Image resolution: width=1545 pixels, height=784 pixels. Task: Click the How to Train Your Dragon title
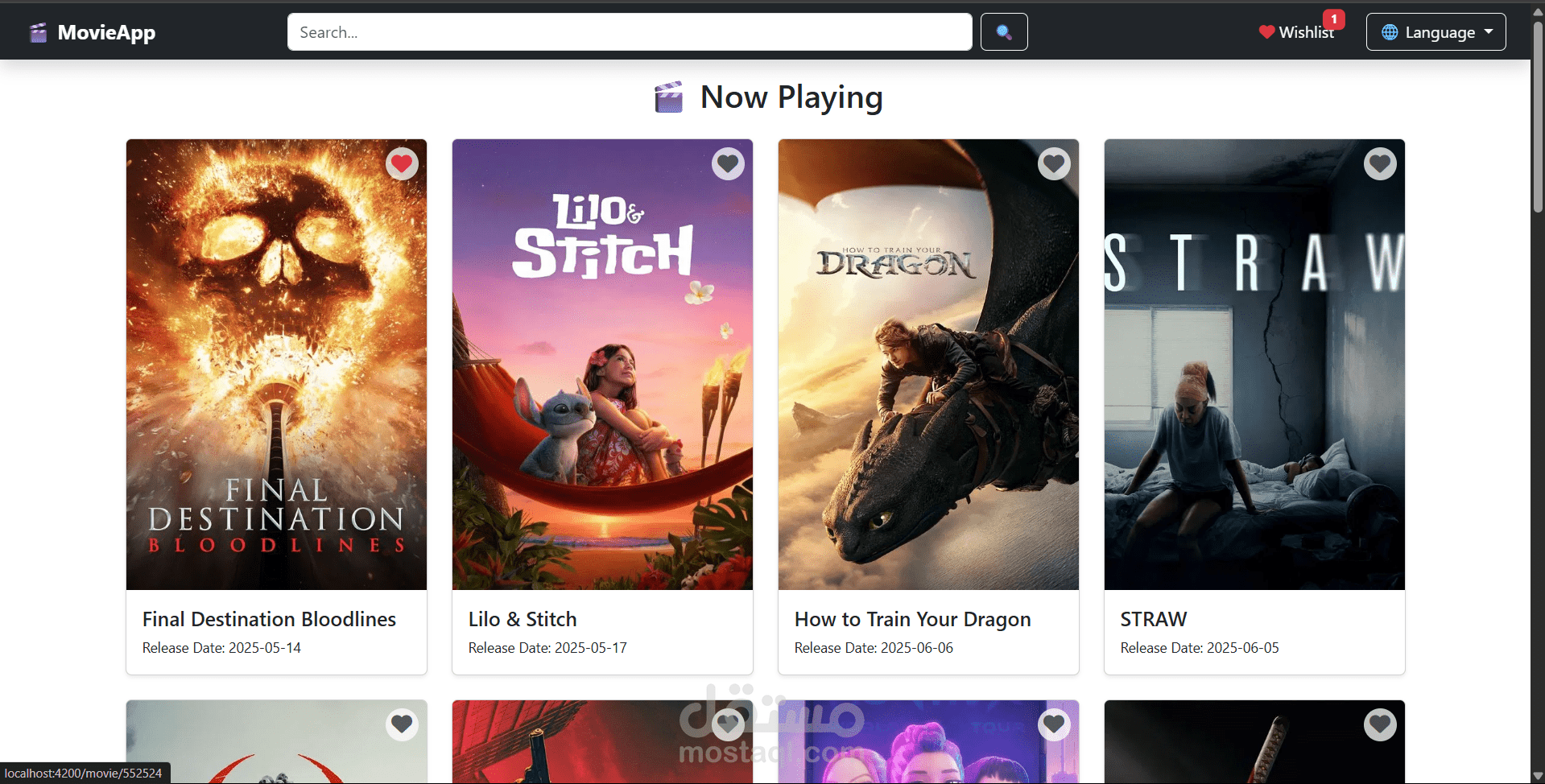coord(912,619)
